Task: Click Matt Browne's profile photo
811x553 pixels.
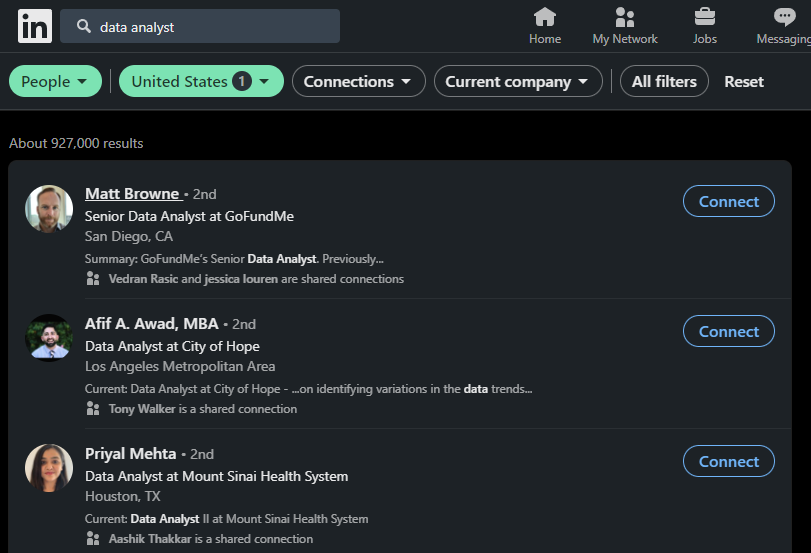Action: coord(49,209)
